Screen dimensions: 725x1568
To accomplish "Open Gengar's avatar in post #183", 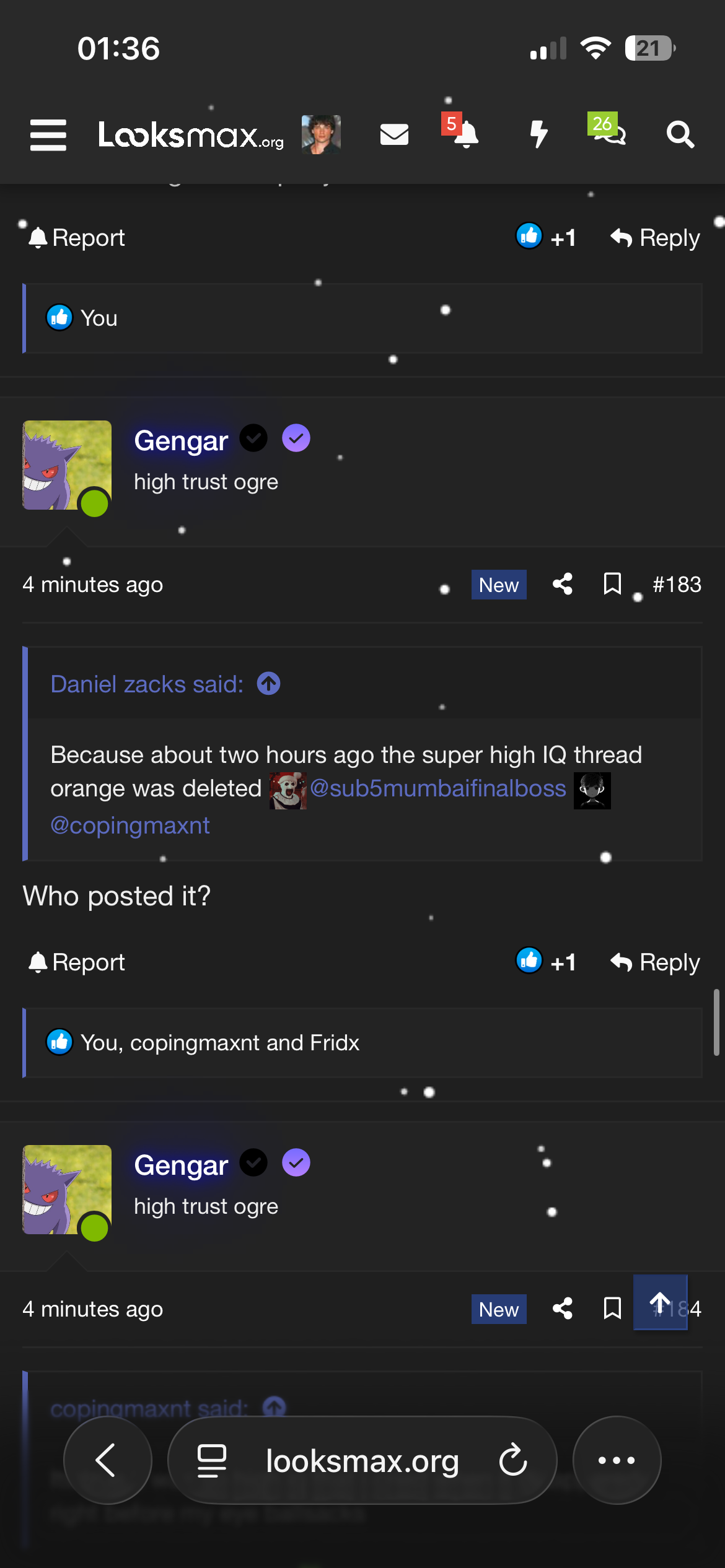I will [67, 465].
